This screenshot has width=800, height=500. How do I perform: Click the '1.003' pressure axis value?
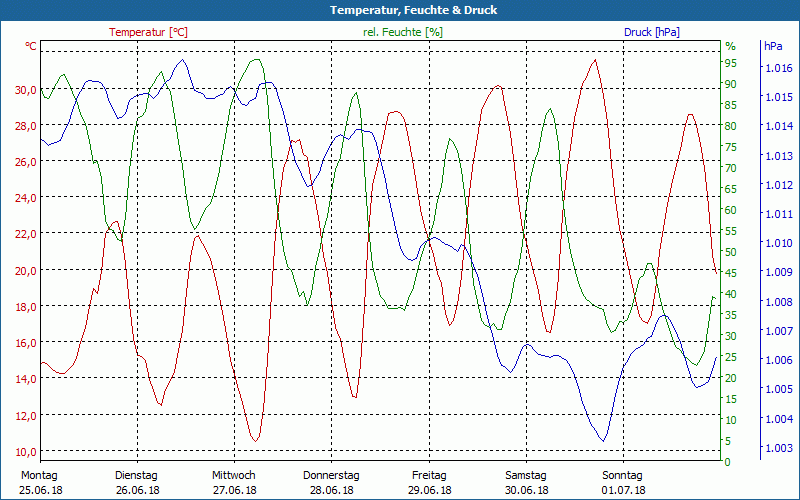779,448
